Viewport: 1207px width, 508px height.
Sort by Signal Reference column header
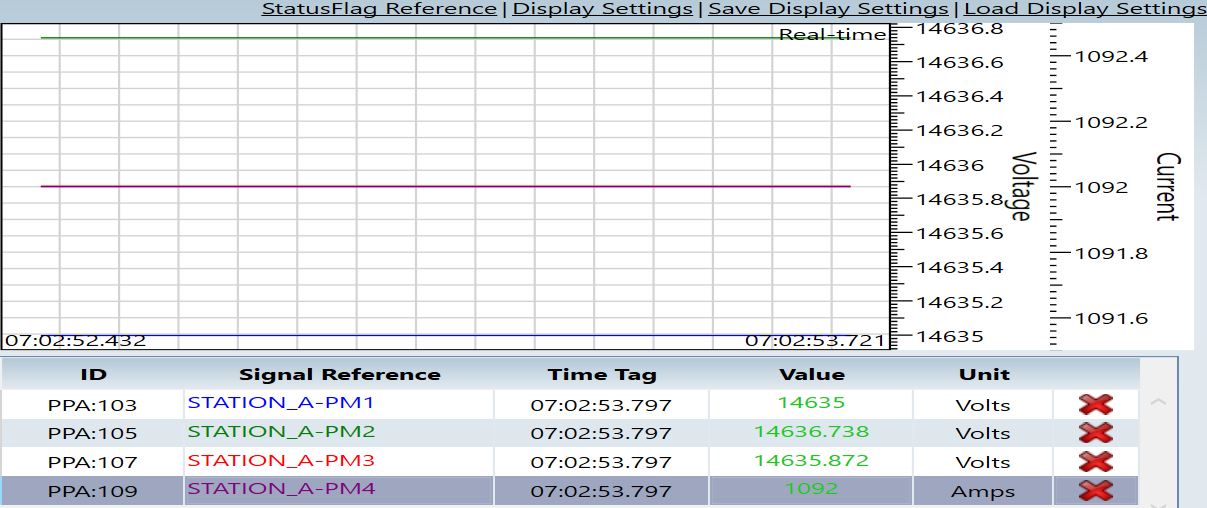click(339, 375)
